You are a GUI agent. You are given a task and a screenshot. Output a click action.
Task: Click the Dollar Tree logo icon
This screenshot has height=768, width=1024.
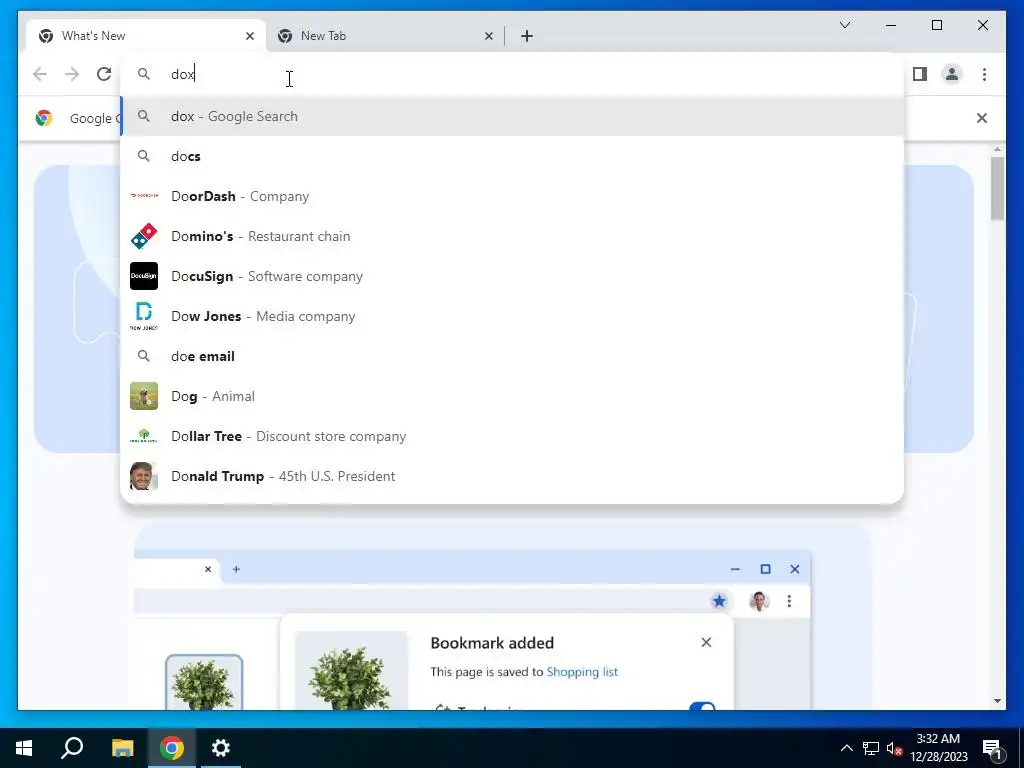point(144,436)
